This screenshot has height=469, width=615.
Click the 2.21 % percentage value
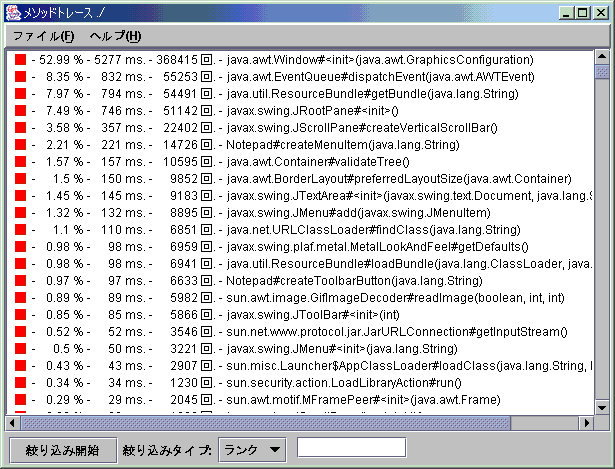65,145
